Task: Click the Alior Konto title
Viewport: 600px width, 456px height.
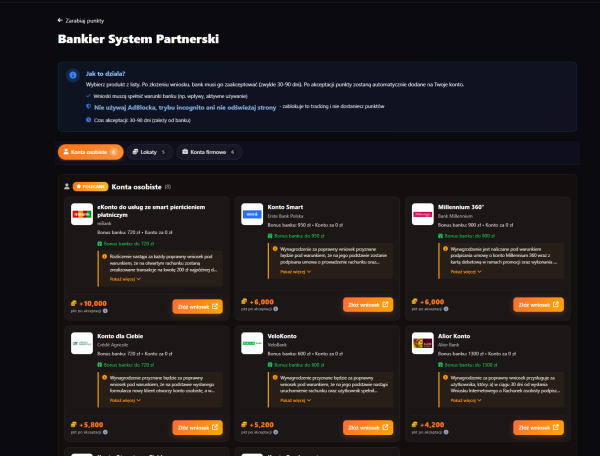Action: (x=454, y=336)
